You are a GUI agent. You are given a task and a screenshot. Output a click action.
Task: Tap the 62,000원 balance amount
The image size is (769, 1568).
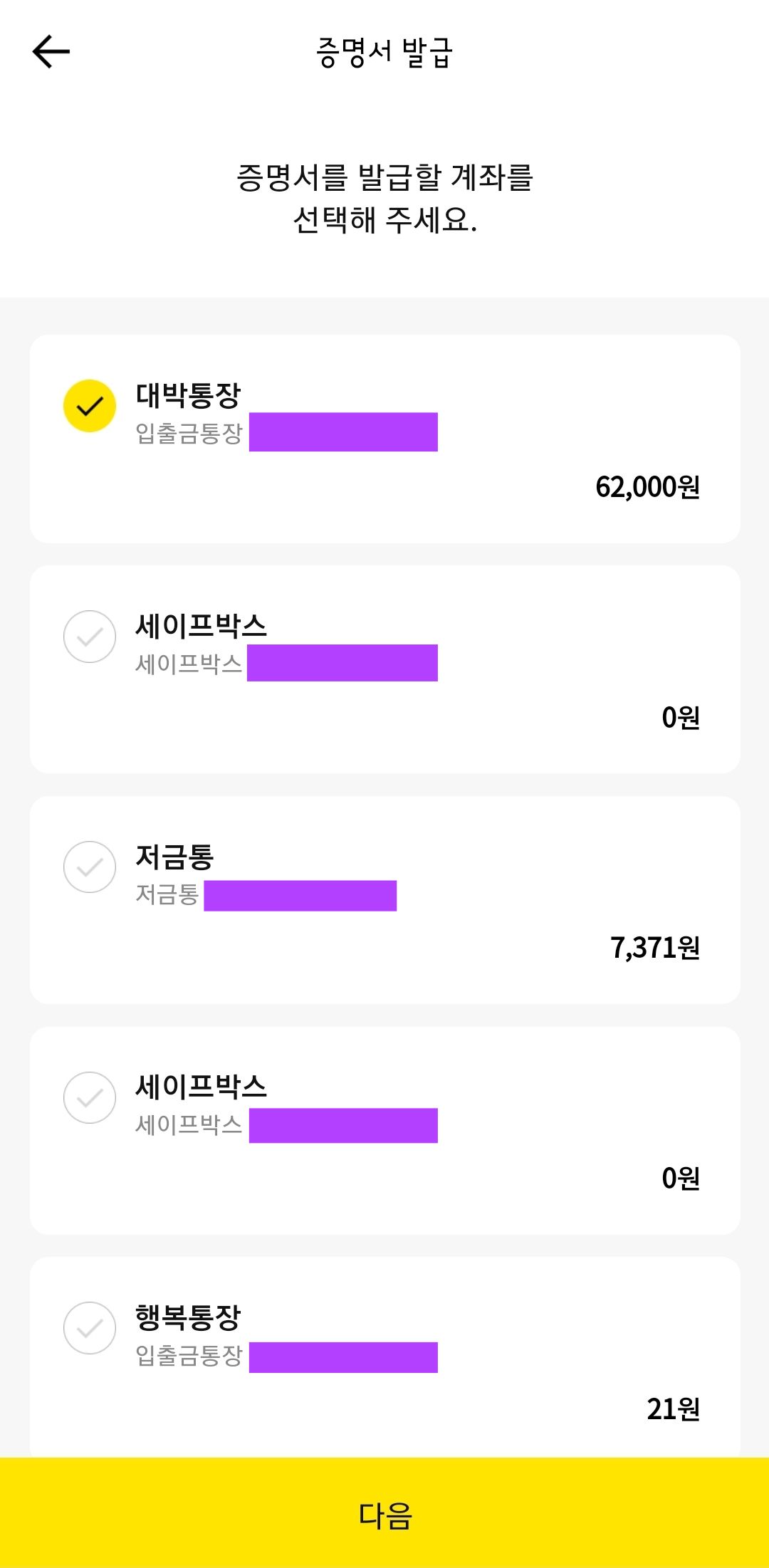pyautogui.click(x=648, y=487)
